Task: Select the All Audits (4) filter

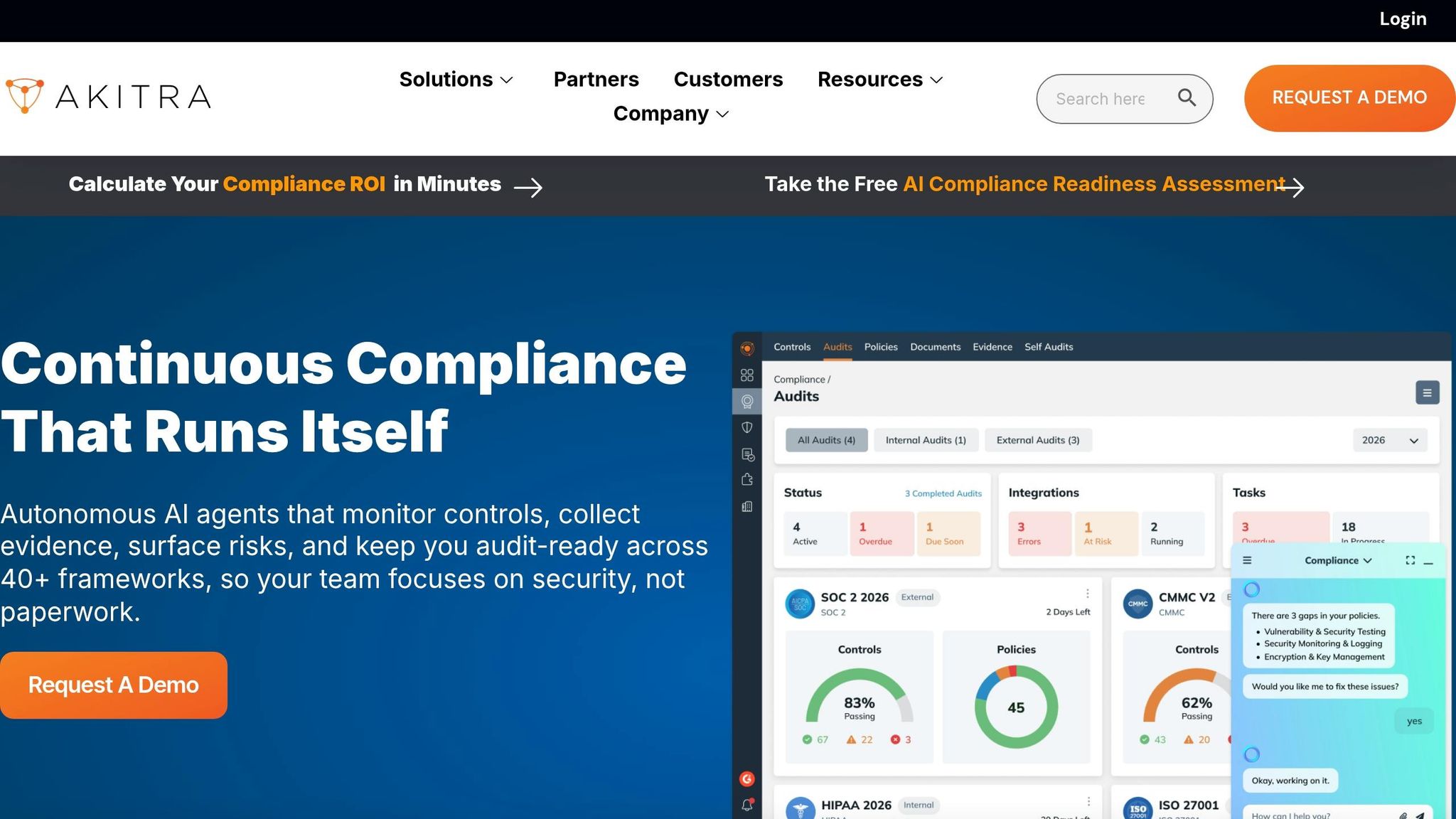Action: (826, 440)
